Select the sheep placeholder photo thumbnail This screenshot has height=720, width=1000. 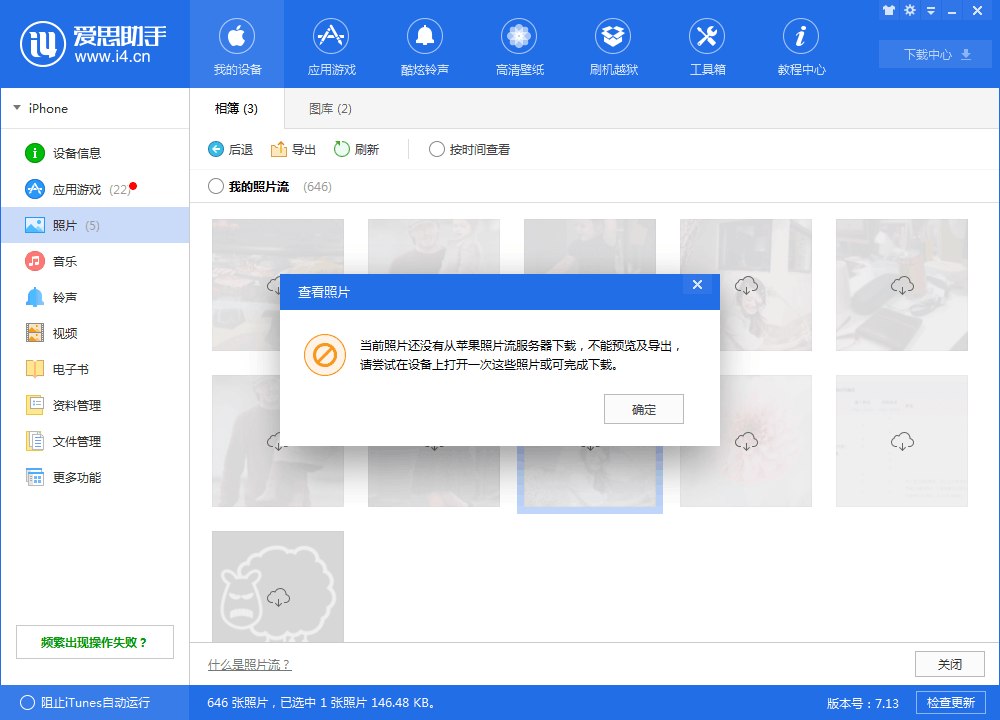pos(277,586)
